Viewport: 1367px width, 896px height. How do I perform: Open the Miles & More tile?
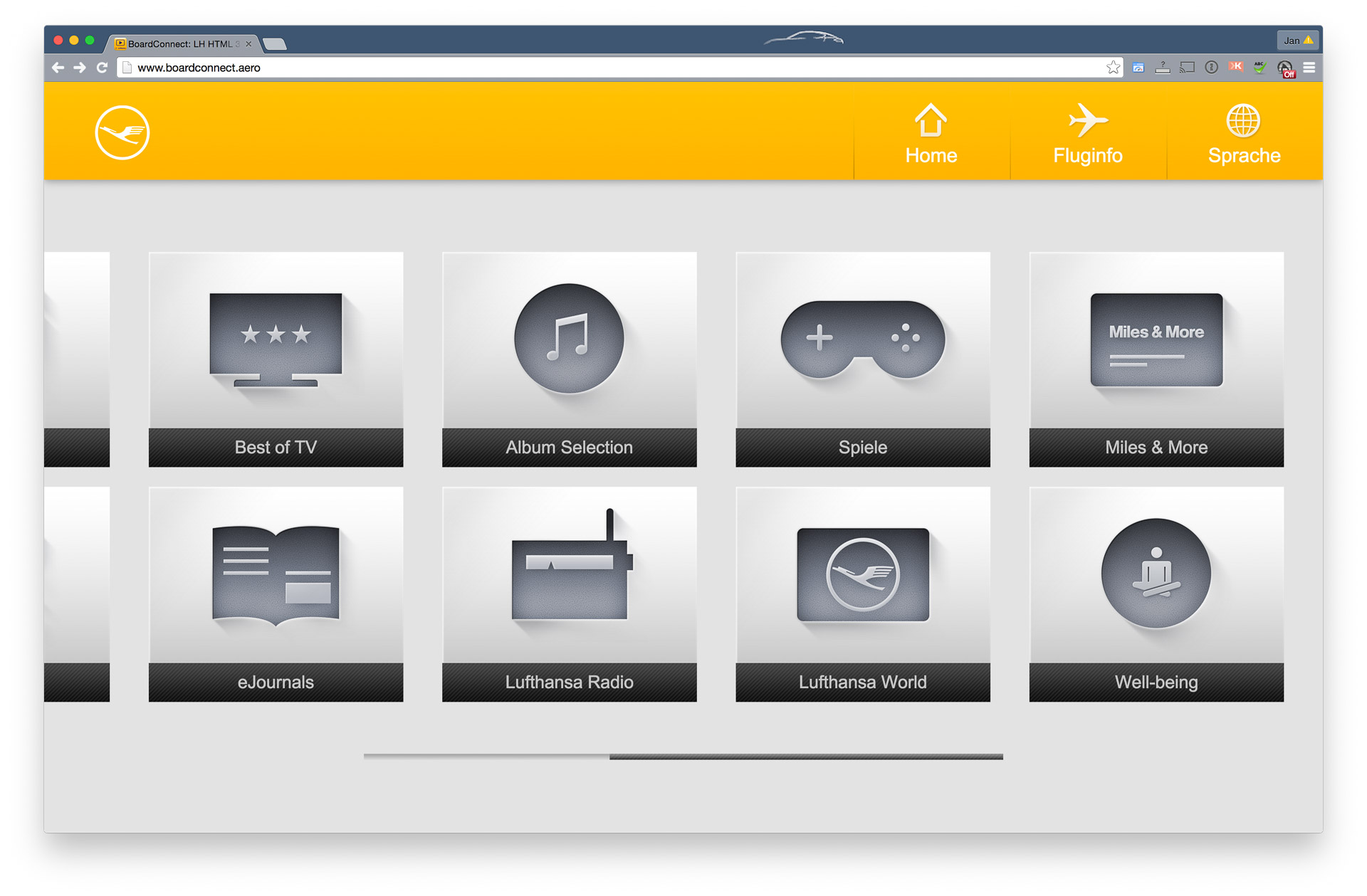pyautogui.click(x=1156, y=359)
